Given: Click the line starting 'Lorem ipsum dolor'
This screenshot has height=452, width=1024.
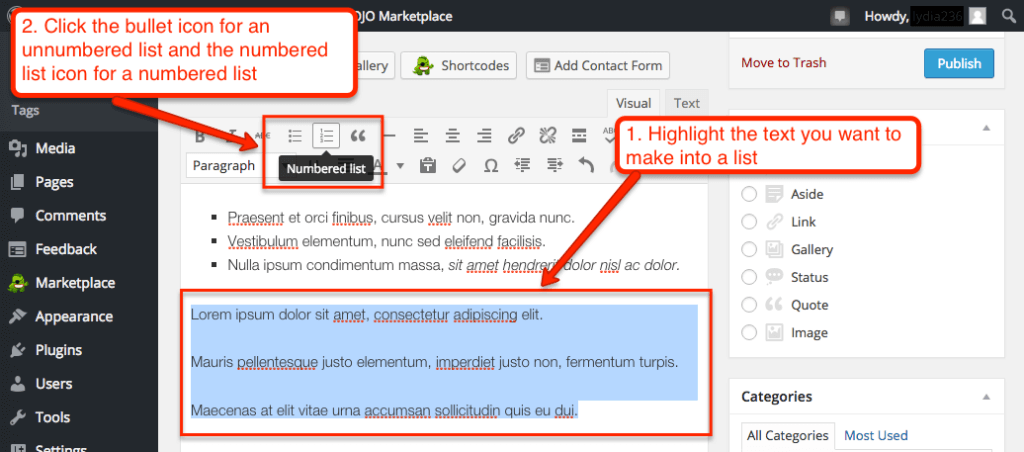Looking at the screenshot, I should [366, 315].
